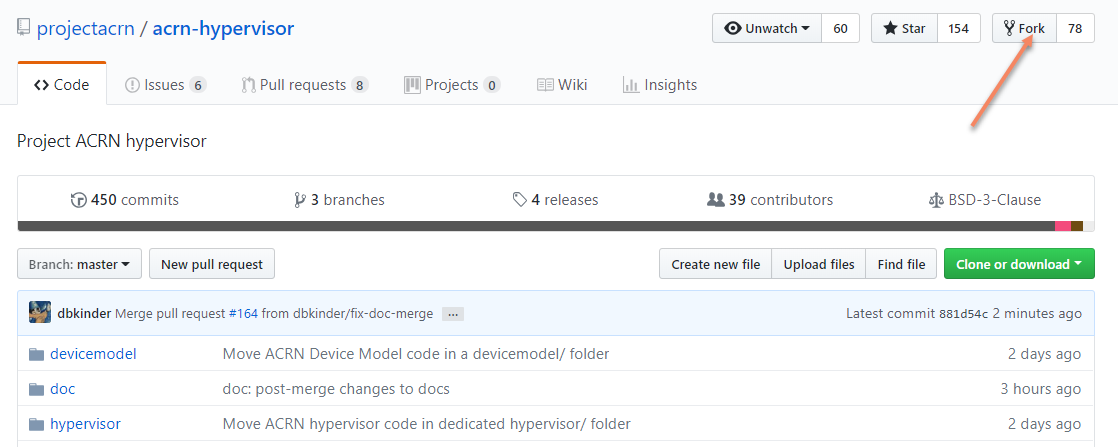Open the 39 contributors list
1118x447 pixels.
[770, 200]
